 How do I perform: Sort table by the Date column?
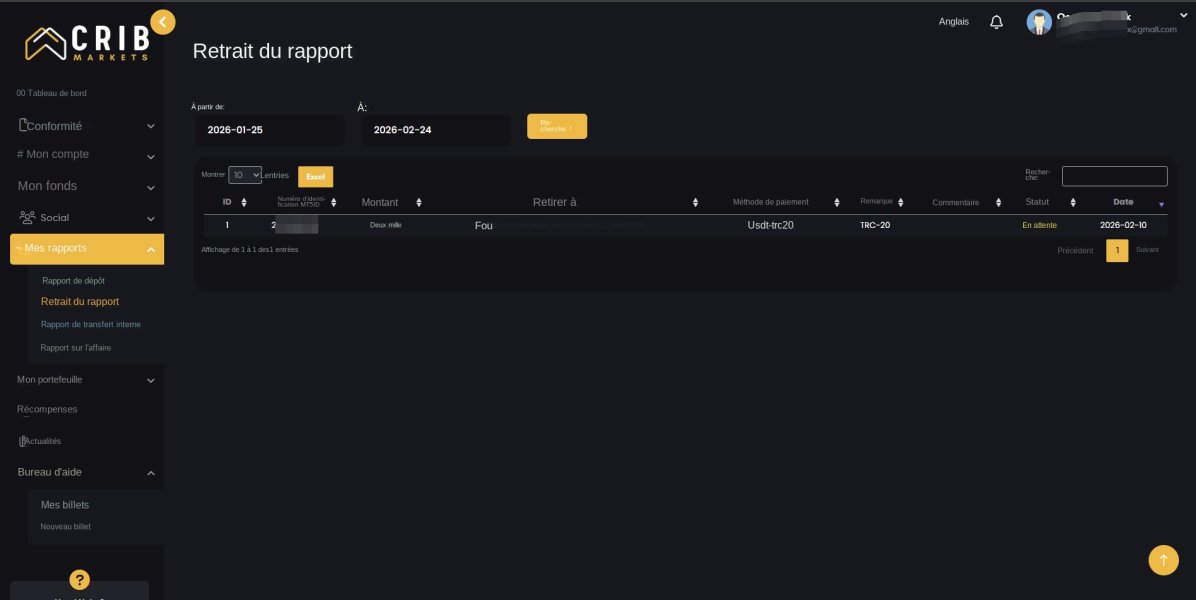(x=1130, y=202)
